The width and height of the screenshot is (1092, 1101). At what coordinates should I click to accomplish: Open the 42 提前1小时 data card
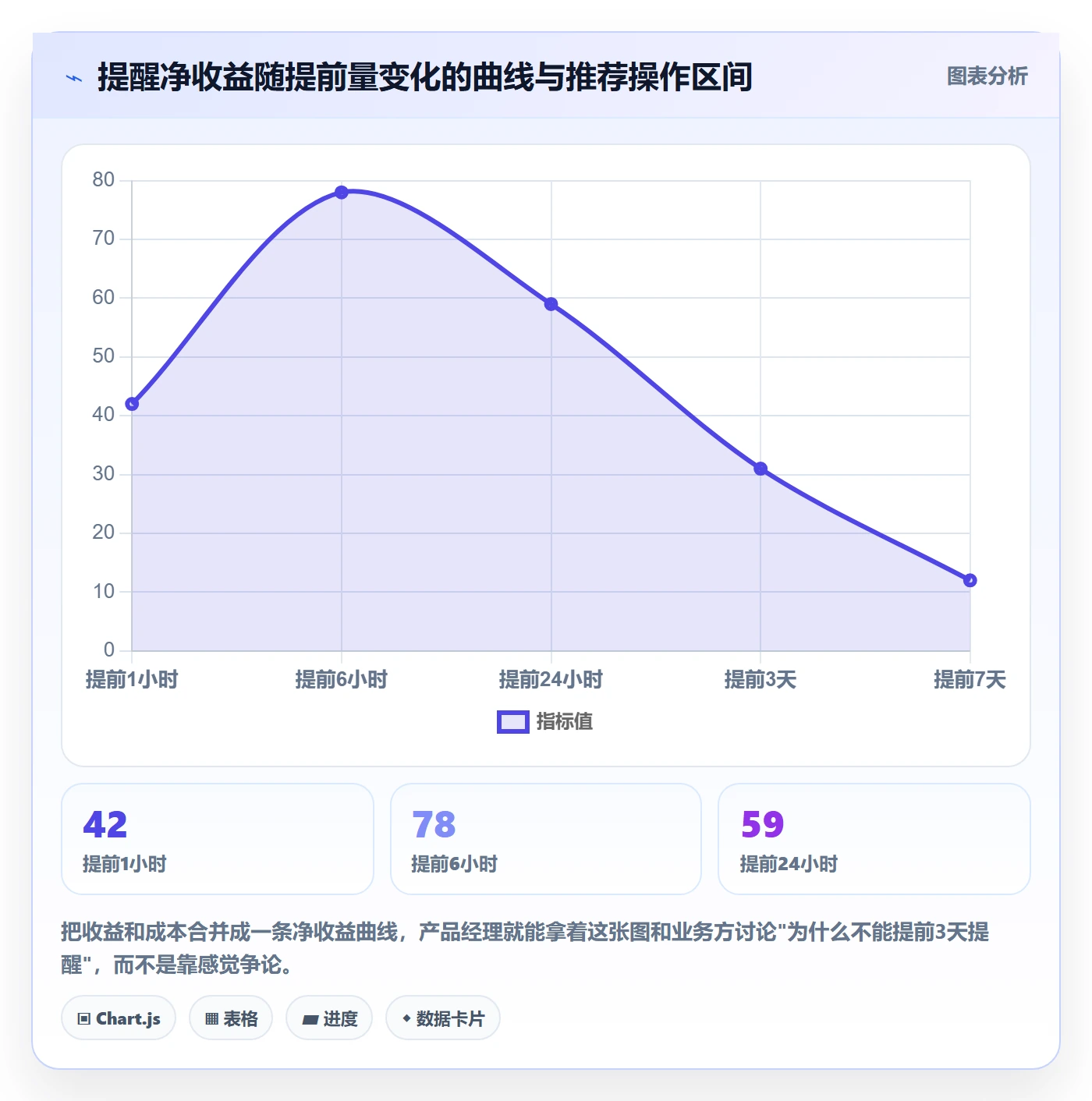(x=218, y=839)
